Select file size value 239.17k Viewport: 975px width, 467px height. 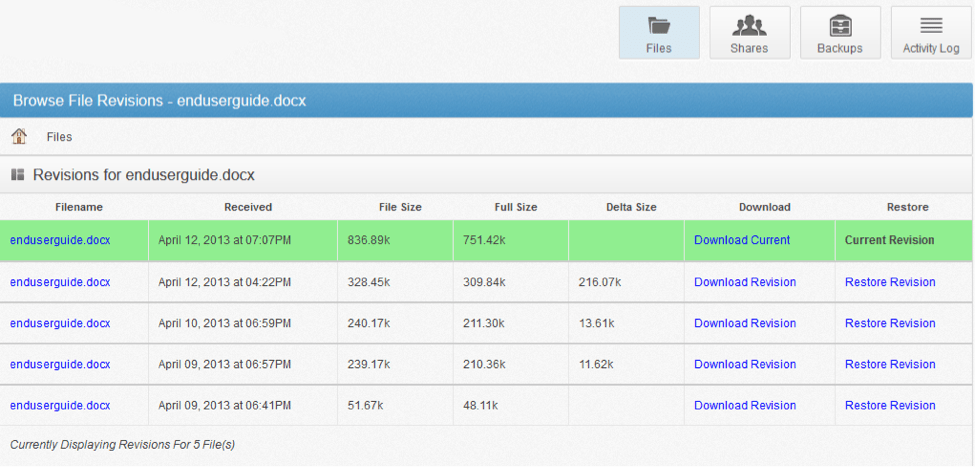(369, 364)
